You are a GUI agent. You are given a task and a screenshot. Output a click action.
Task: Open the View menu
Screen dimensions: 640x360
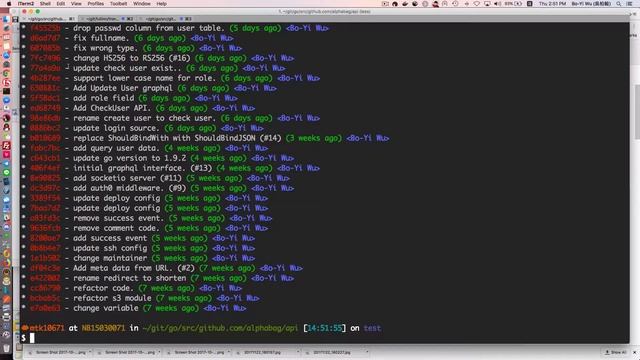[76, 4]
